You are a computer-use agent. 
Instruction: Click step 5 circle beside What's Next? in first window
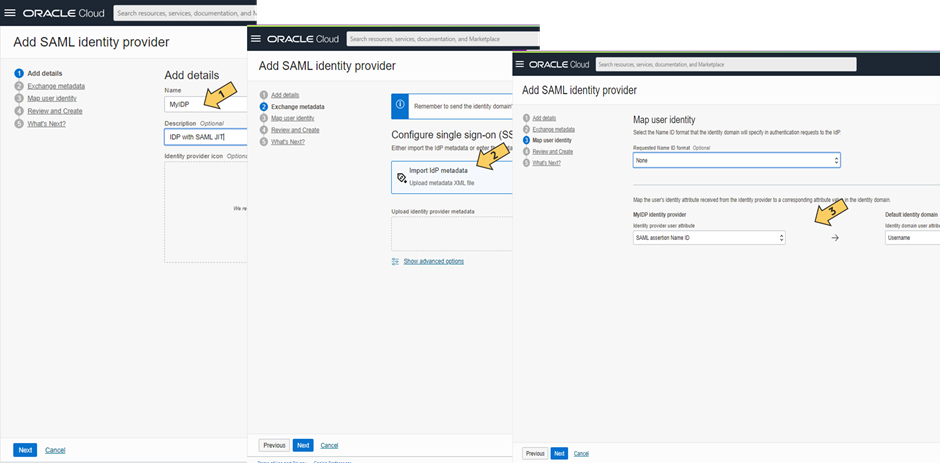coord(19,124)
